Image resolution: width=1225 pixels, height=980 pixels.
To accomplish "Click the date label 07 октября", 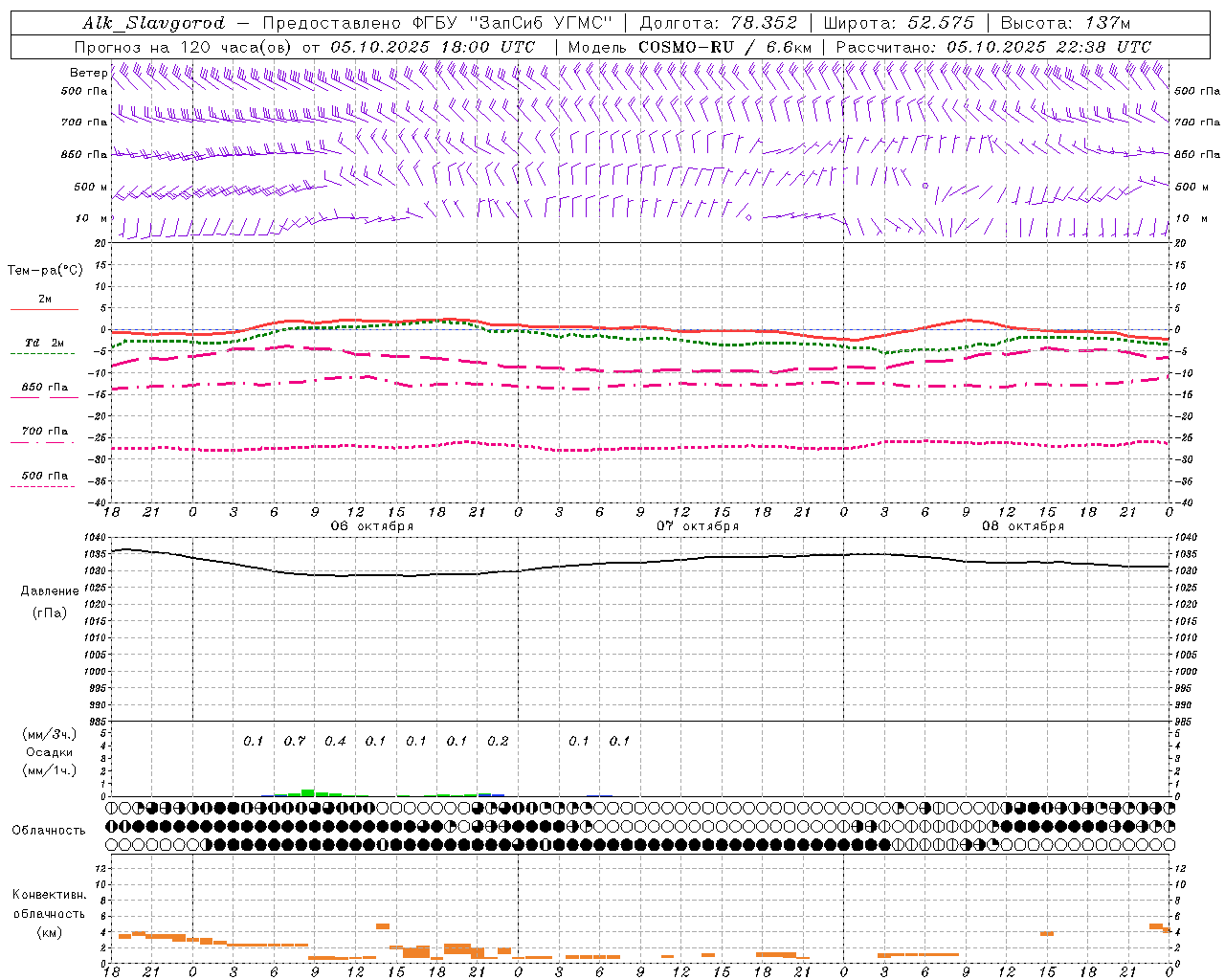I will tap(698, 526).
